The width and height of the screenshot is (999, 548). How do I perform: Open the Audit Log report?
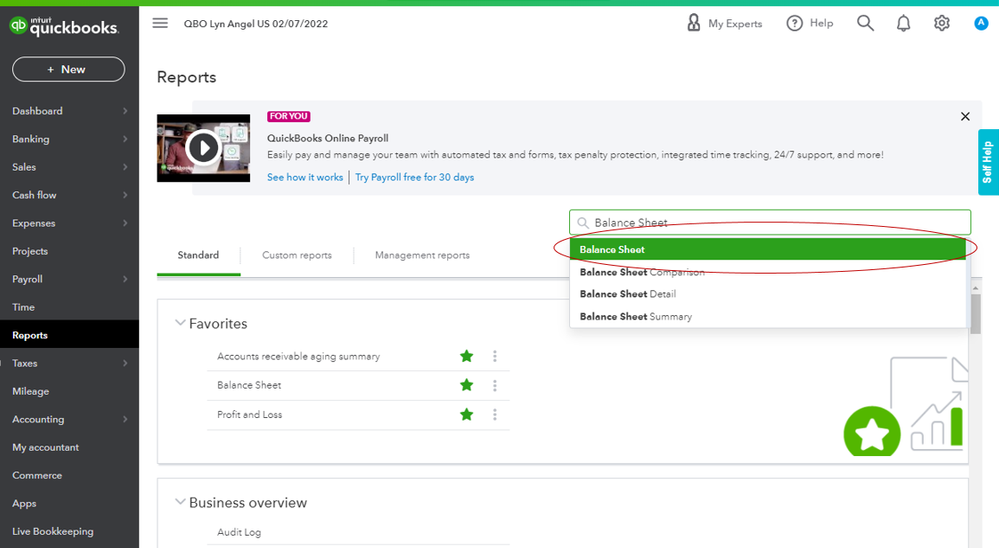coord(239,532)
